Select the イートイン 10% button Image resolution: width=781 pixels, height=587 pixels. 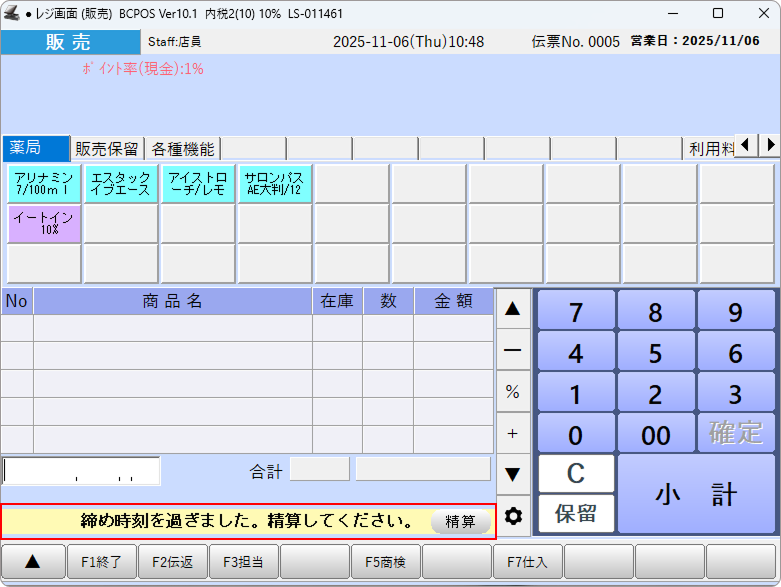tap(43, 223)
